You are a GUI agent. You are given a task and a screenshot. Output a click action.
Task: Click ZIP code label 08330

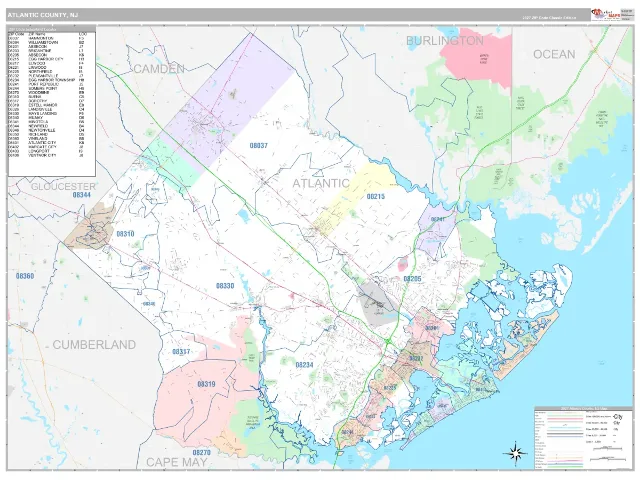(x=225, y=286)
